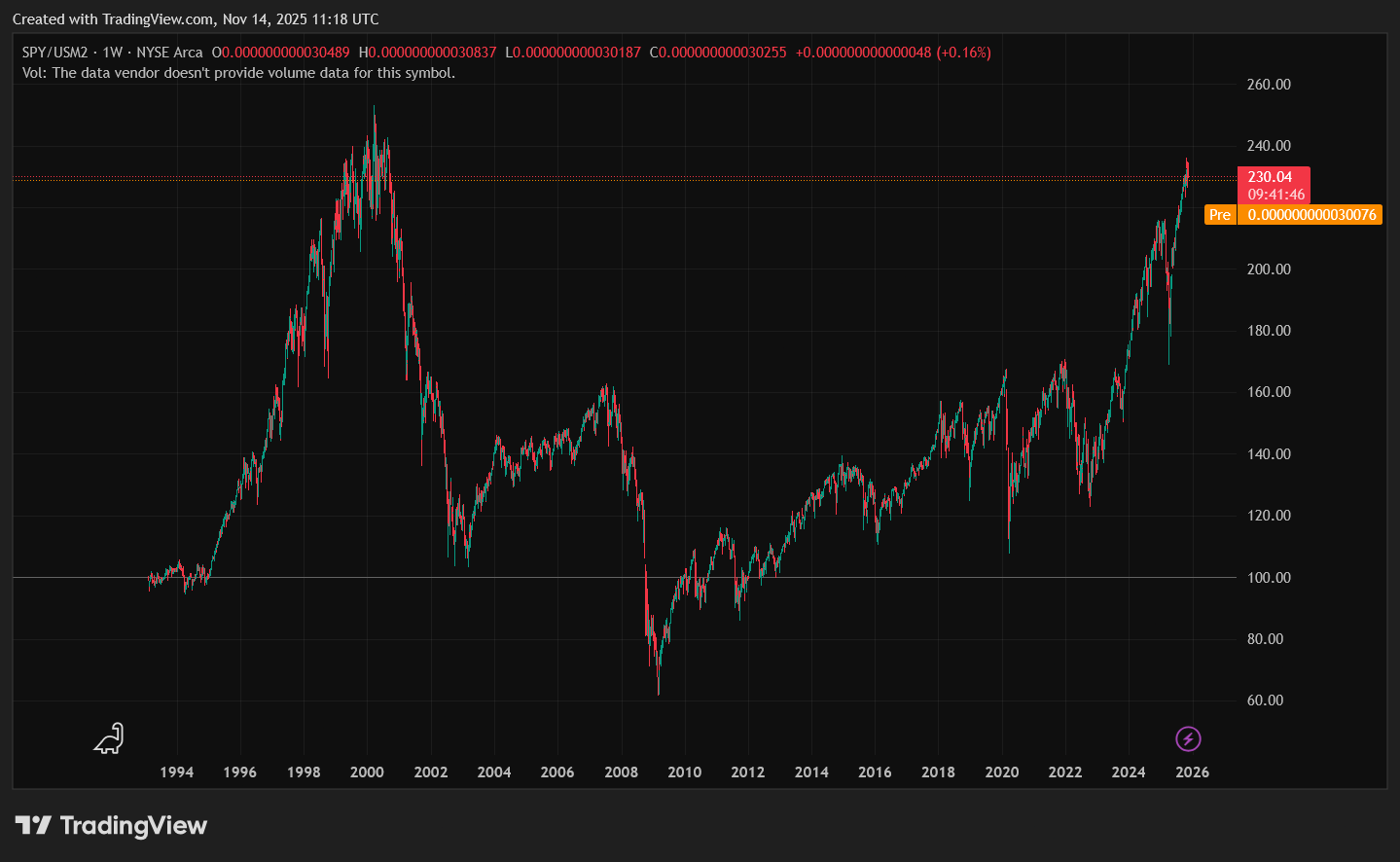Click the 2022 label on time axis
This screenshot has height=862, width=1400.
[1065, 772]
